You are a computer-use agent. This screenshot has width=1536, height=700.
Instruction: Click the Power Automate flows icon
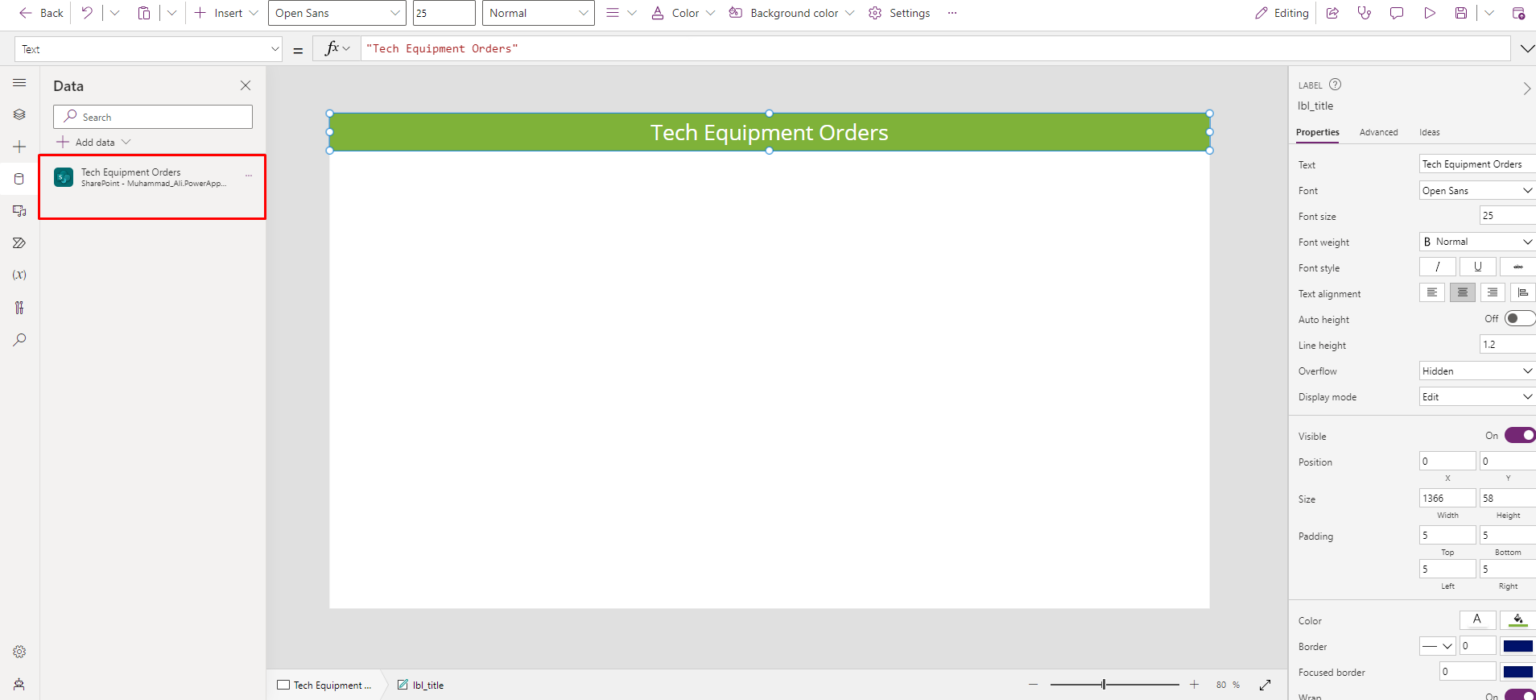click(18, 242)
